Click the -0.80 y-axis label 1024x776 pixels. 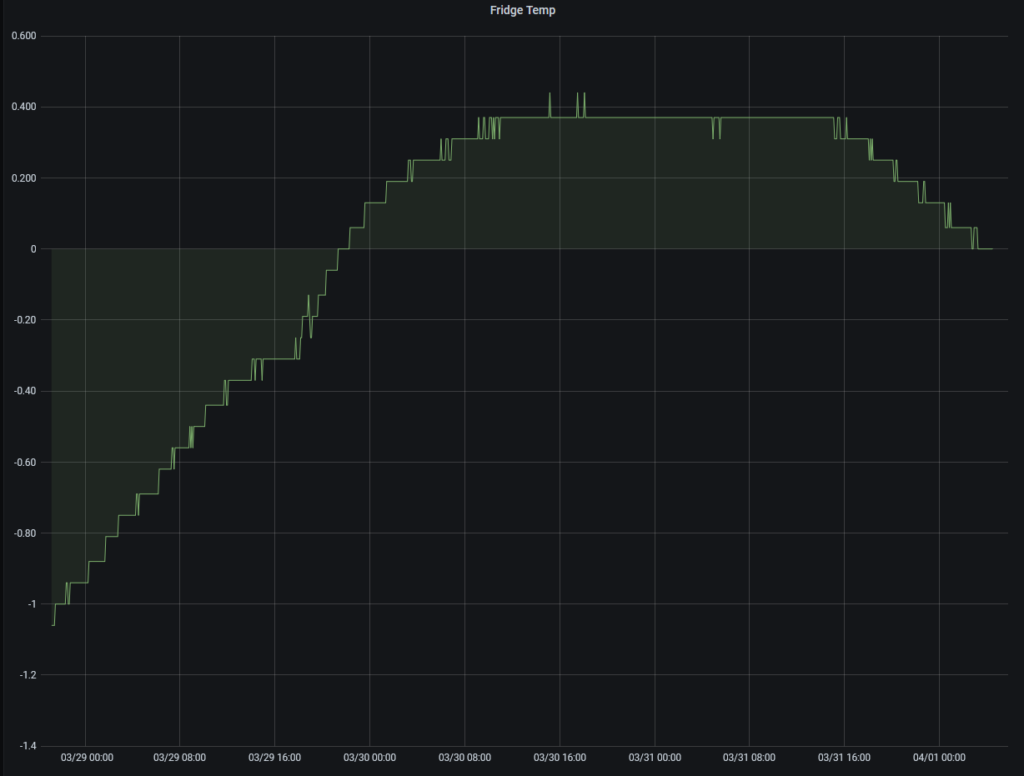pos(23,533)
